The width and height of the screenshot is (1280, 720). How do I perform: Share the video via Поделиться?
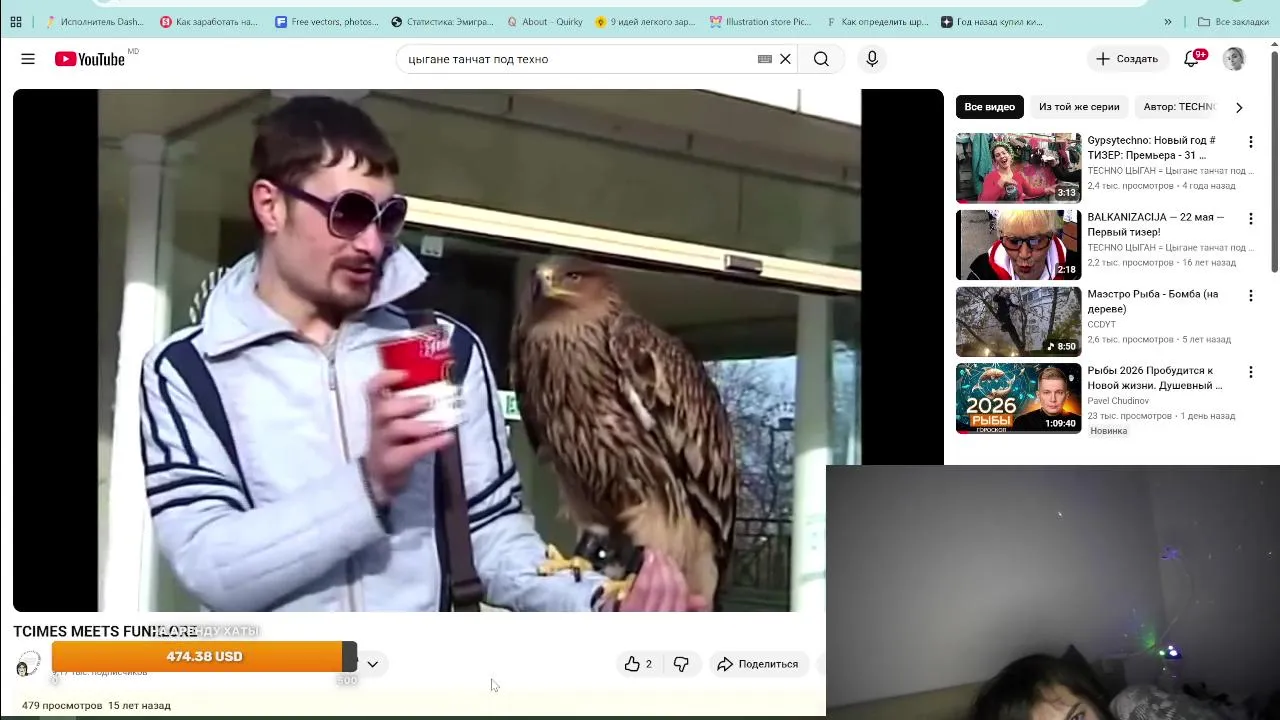[x=758, y=664]
